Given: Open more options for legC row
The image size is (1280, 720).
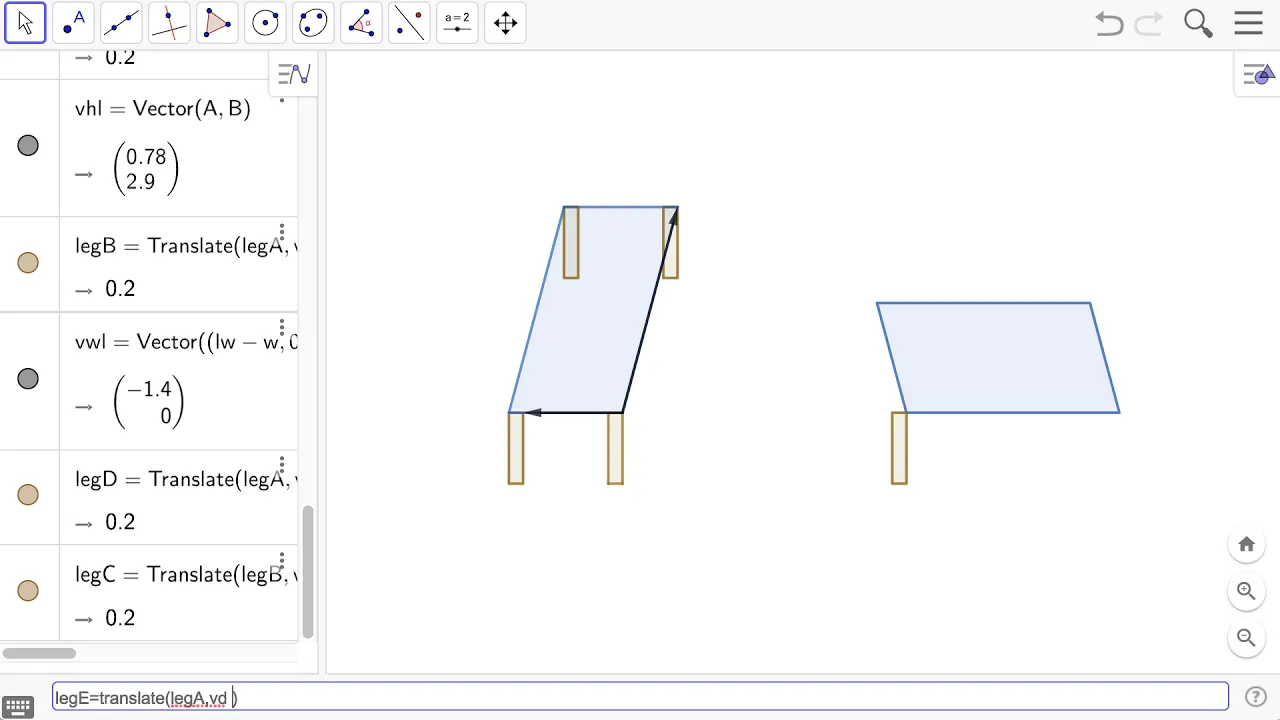Looking at the screenshot, I should pos(282,561).
